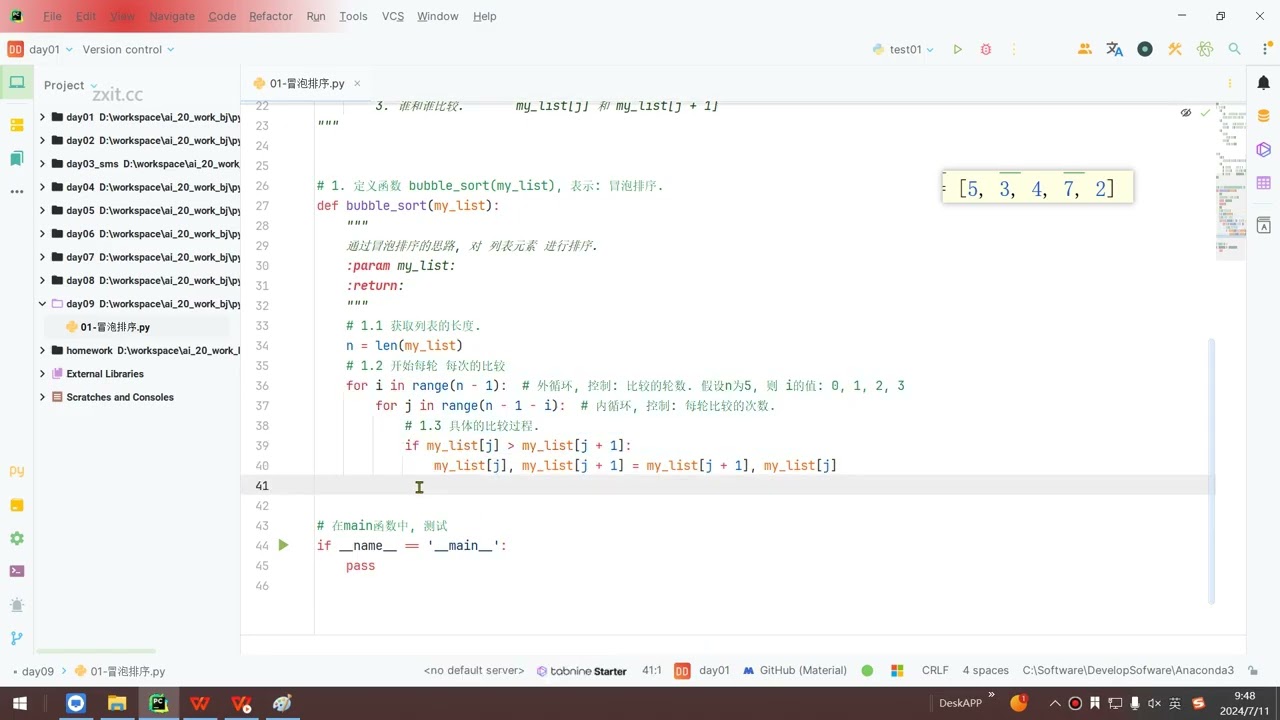Expand the day02 folder
The image size is (1280, 720).
click(x=42, y=140)
